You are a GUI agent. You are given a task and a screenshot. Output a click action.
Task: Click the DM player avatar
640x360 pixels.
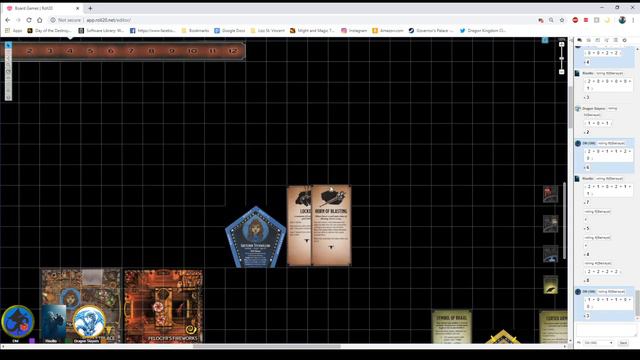[x=18, y=322]
